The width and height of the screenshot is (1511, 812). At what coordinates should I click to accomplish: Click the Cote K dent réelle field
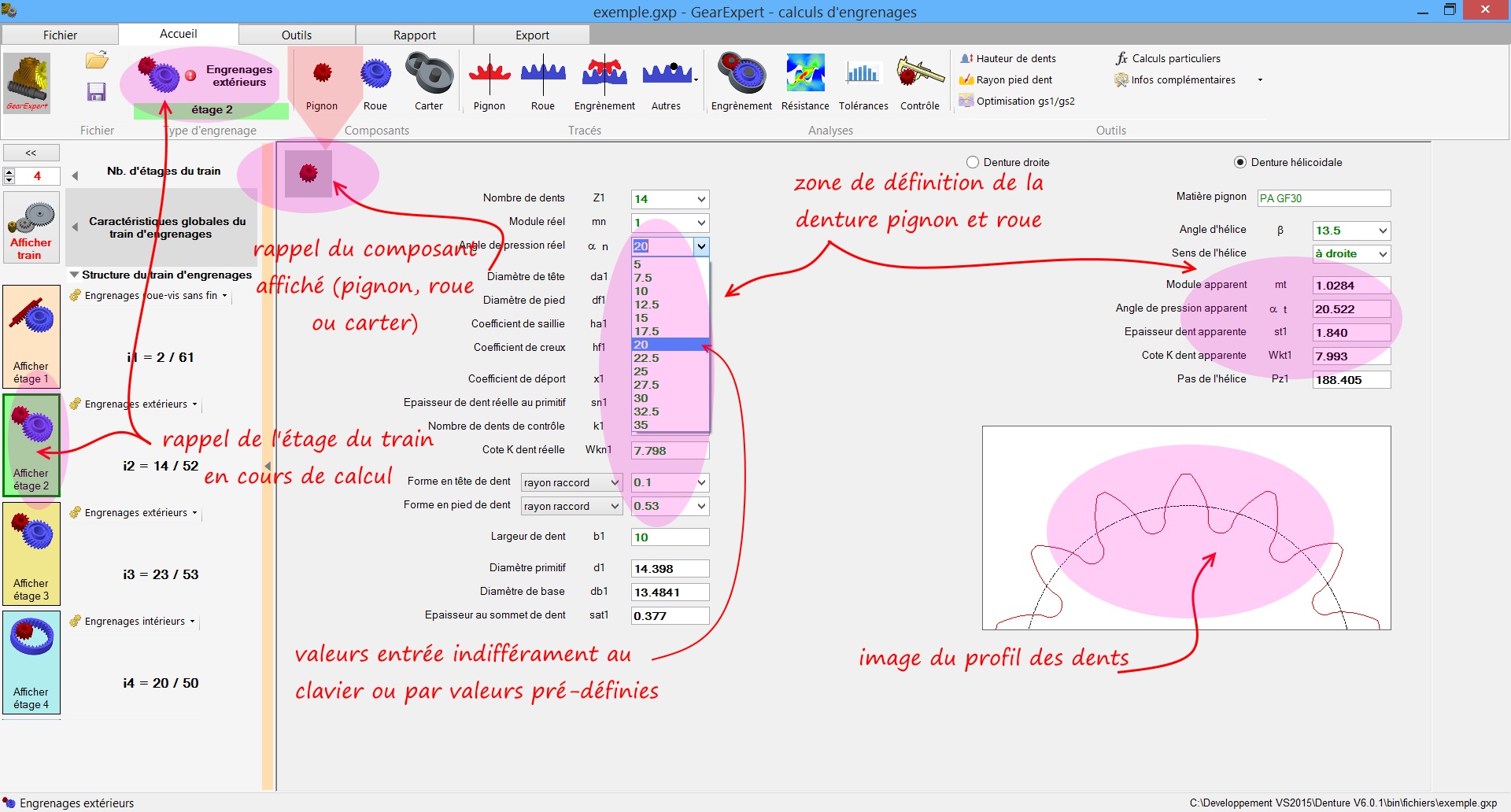tap(670, 451)
